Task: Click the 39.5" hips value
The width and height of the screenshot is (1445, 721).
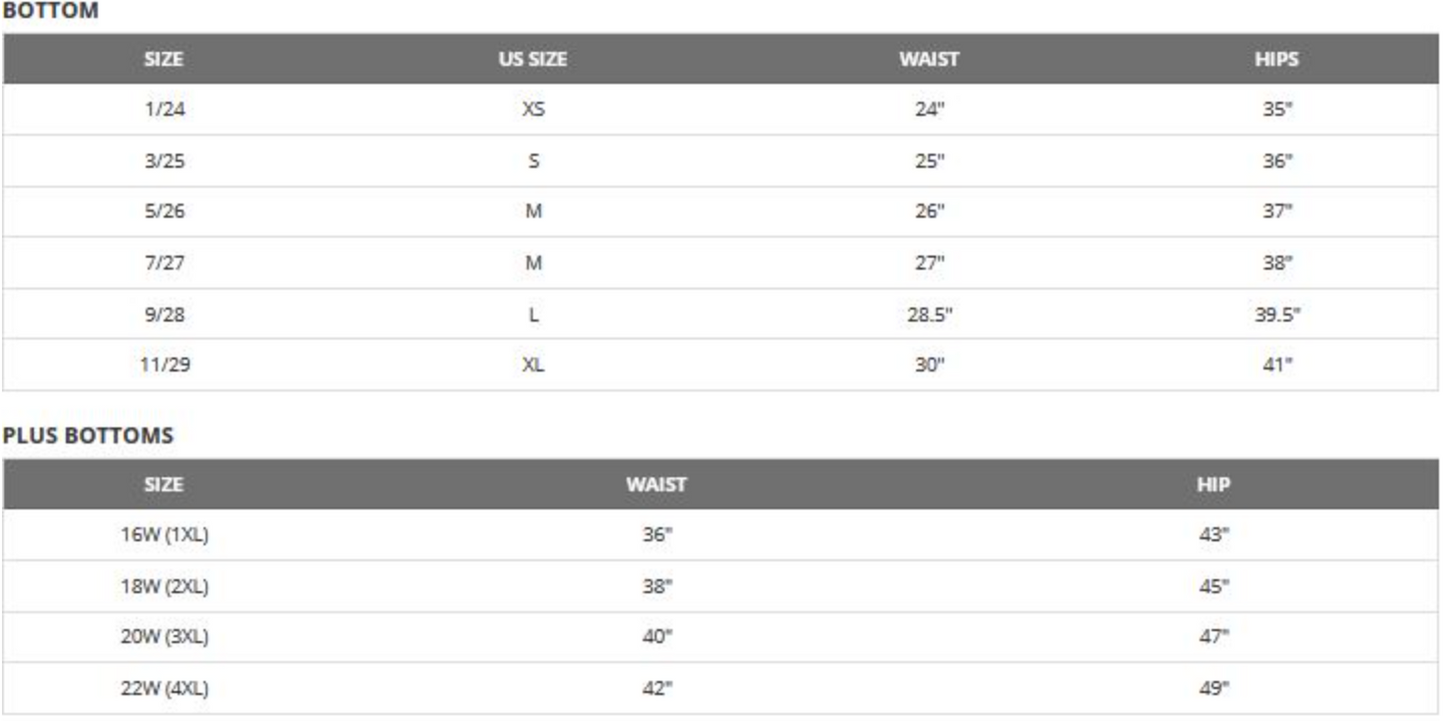Action: coord(1277,315)
